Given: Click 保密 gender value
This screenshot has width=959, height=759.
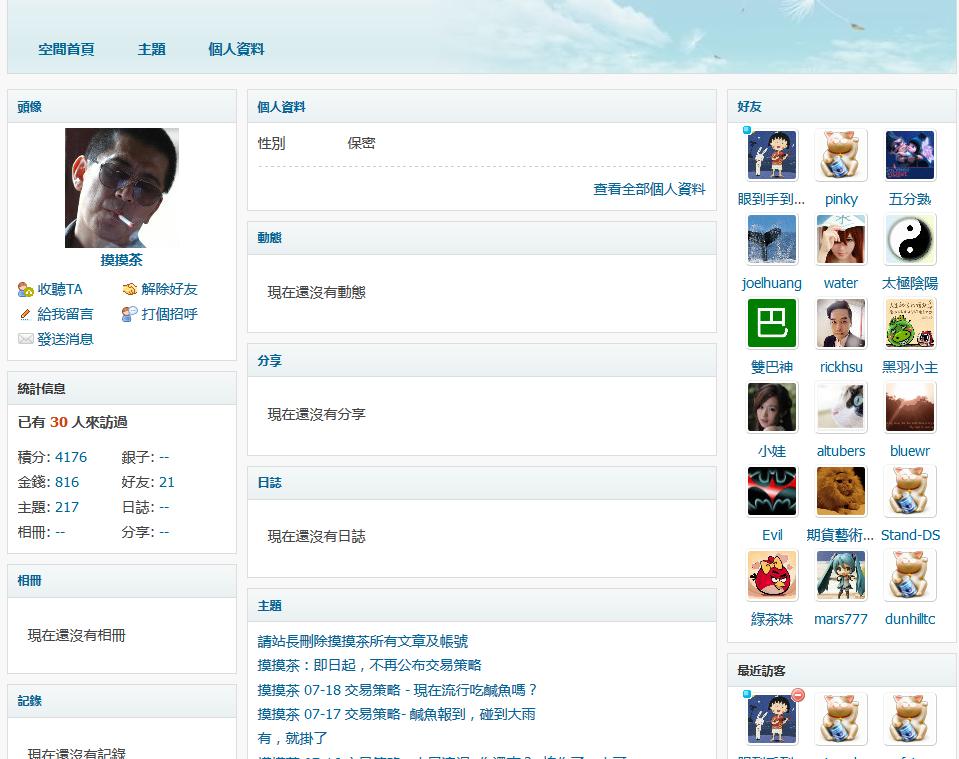Looking at the screenshot, I should coord(361,143).
